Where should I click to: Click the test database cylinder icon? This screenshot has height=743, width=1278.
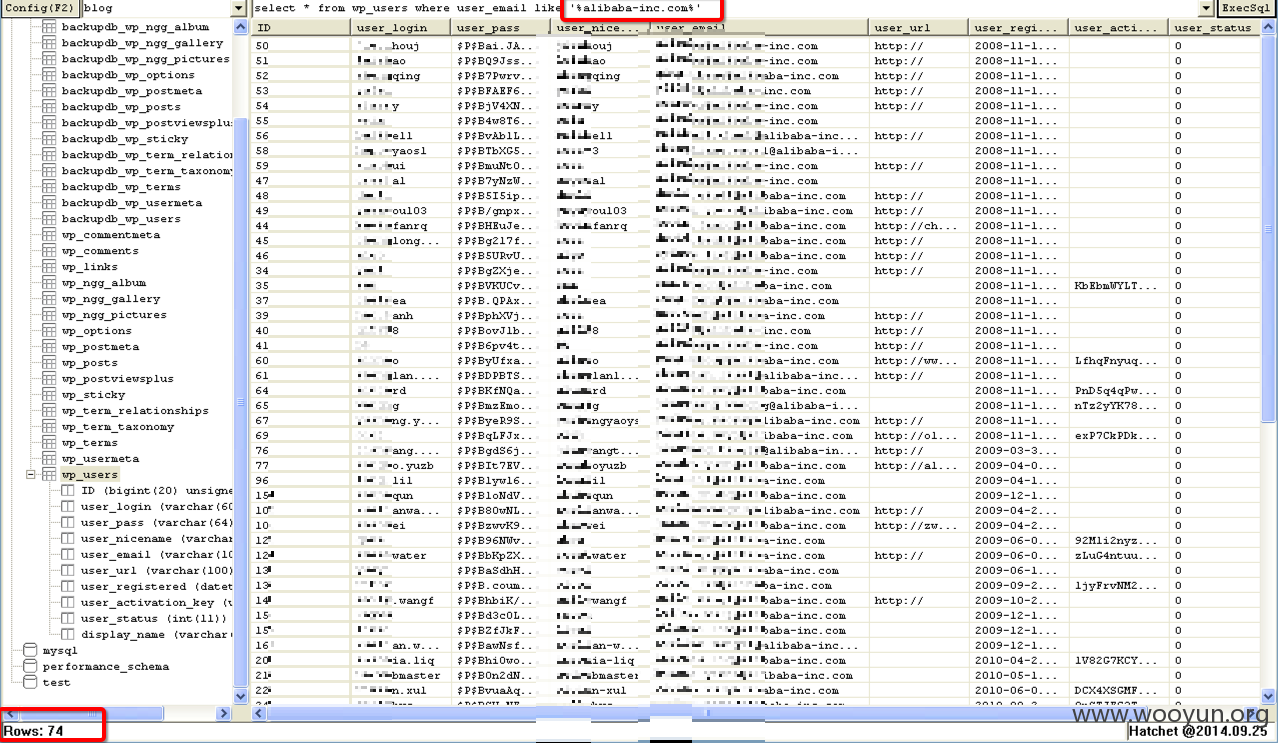click(30, 683)
